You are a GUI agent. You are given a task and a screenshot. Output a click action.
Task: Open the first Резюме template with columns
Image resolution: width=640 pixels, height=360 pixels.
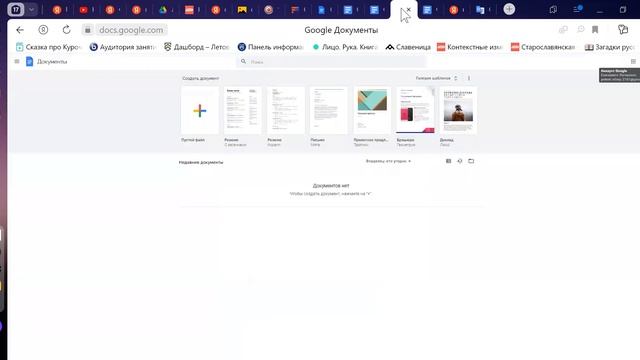(243, 111)
